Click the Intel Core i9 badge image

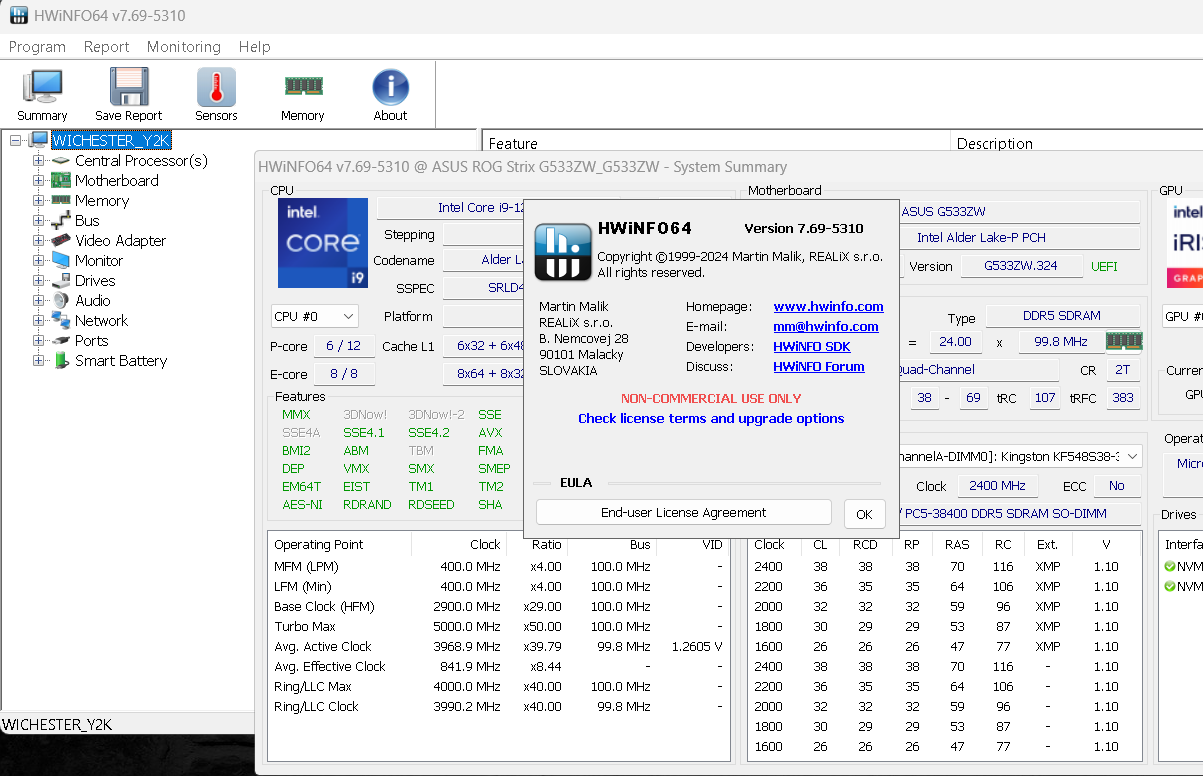322,243
